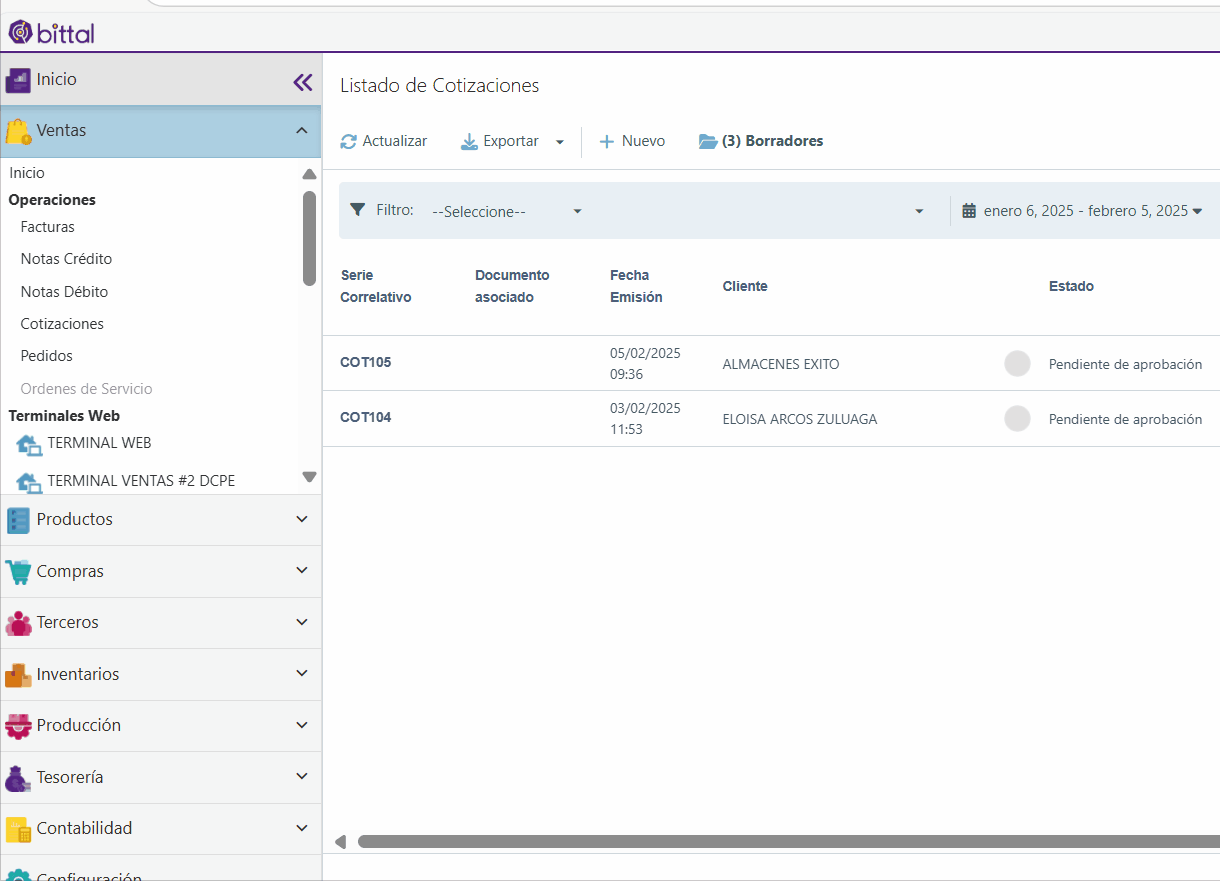
Task: Click the Ventas submenu scrollbar thumb
Action: coord(309,238)
